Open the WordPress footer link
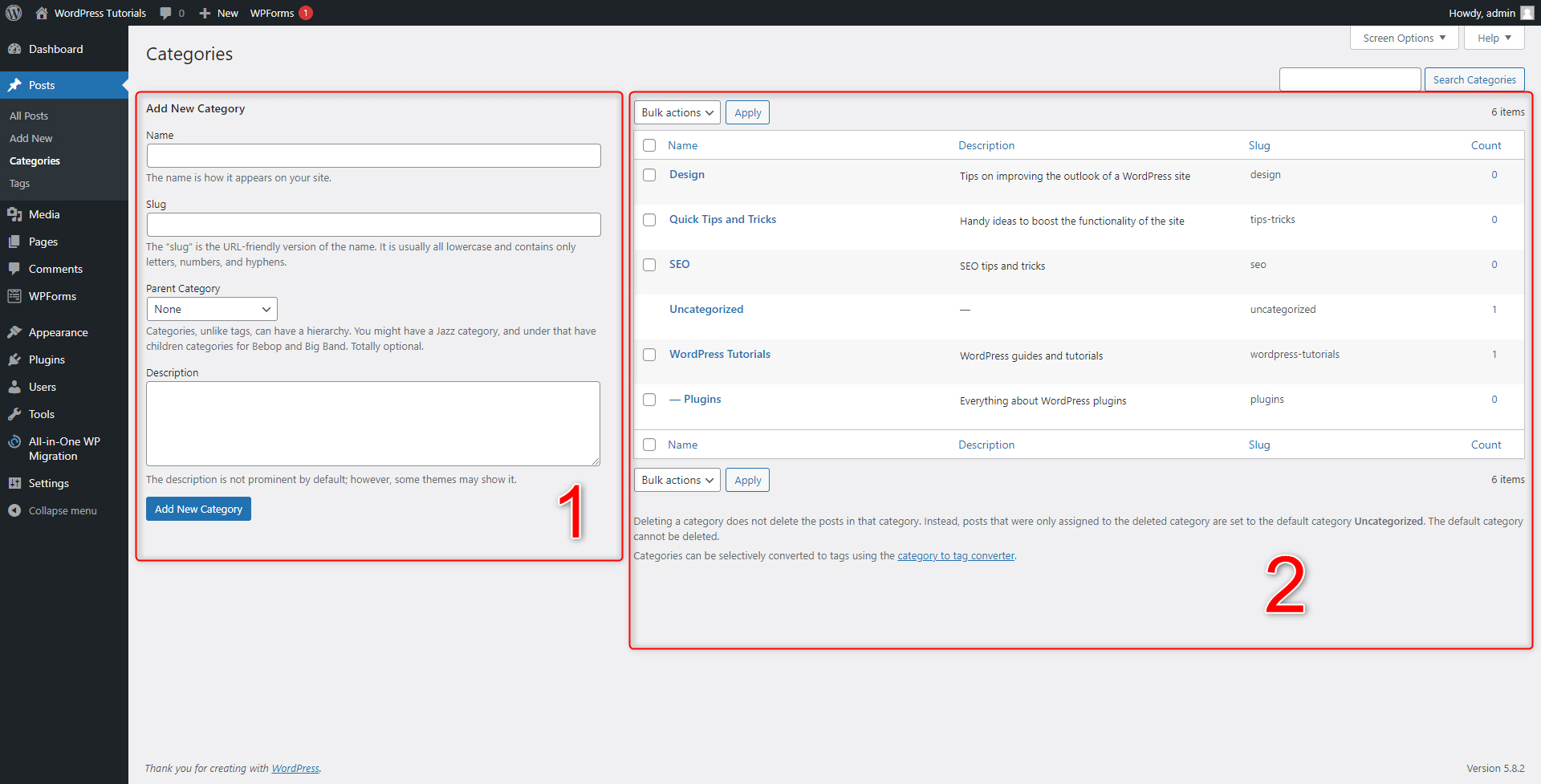The image size is (1541, 784). point(295,768)
